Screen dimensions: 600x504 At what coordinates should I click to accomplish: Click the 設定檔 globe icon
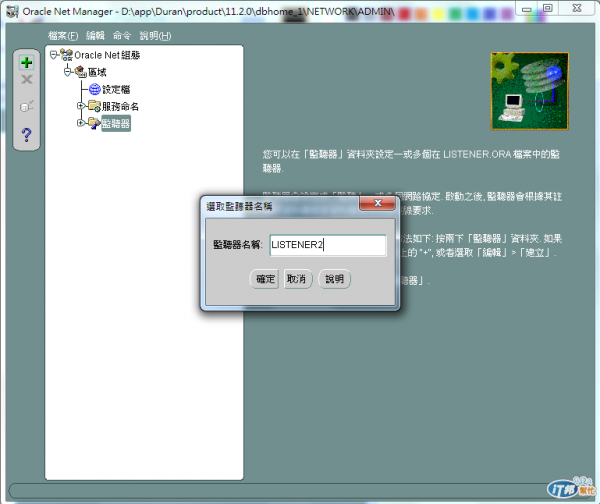tap(95, 89)
